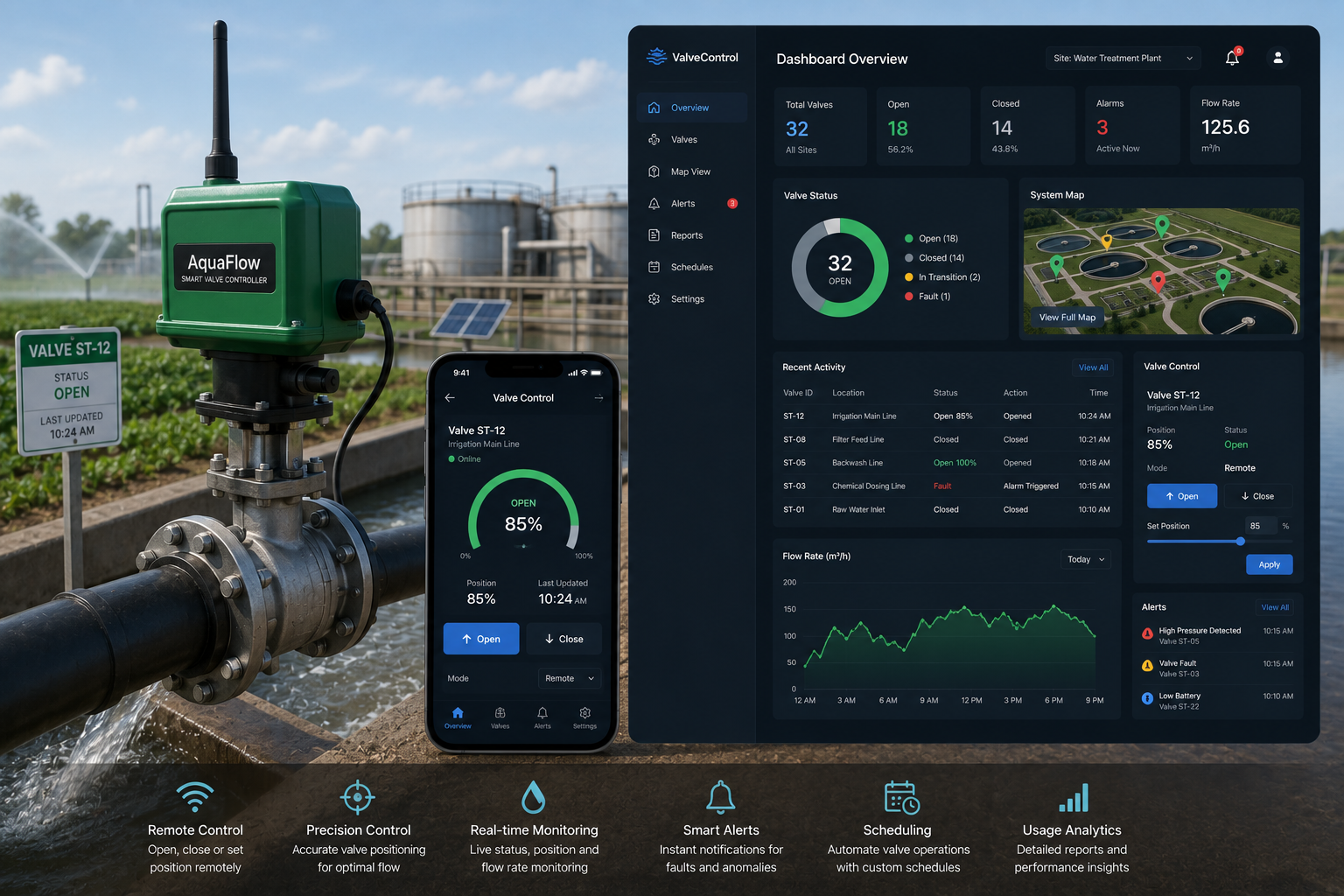Tap the Alerts tab in phone bottom bar
1344x896 pixels.
pos(542,718)
